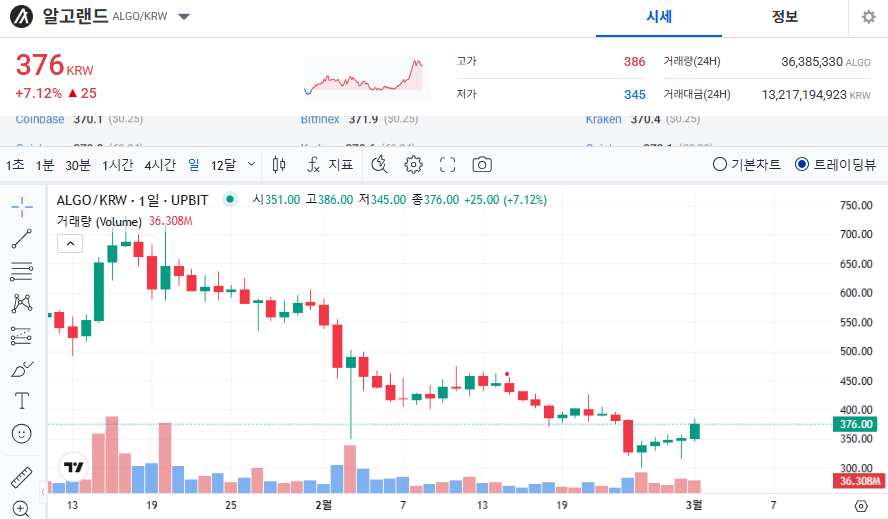888x519 pixels.
Task: Select the ruler measure tool
Action: pos(22,478)
